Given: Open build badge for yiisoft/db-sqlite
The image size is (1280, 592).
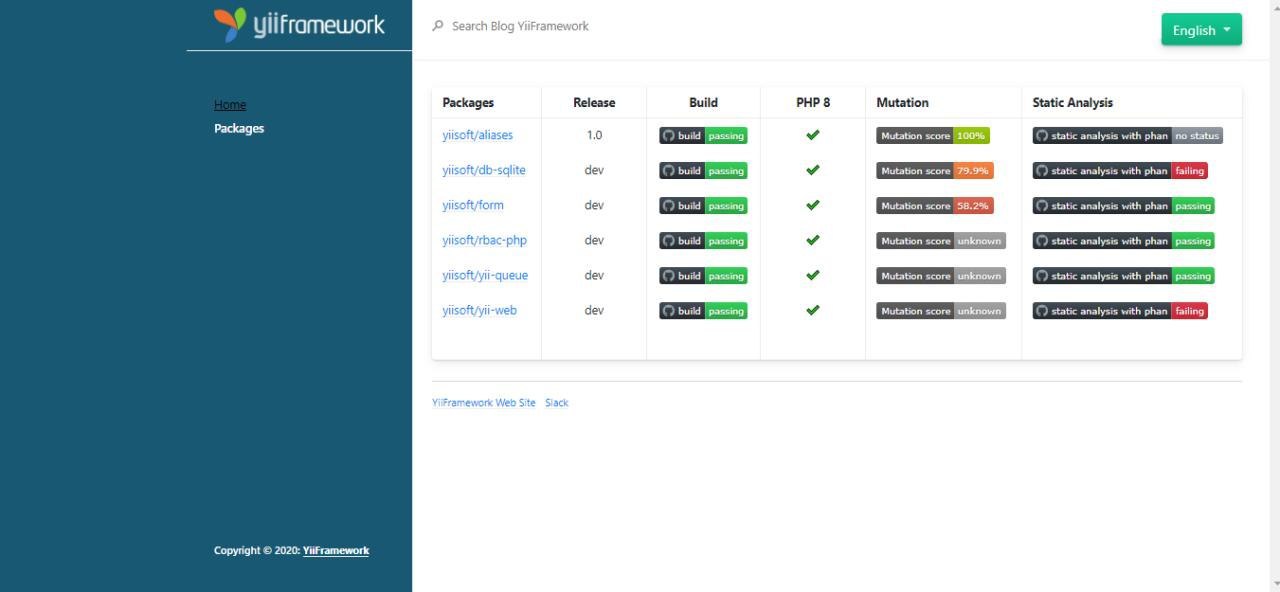Looking at the screenshot, I should pyautogui.click(x=703, y=171).
